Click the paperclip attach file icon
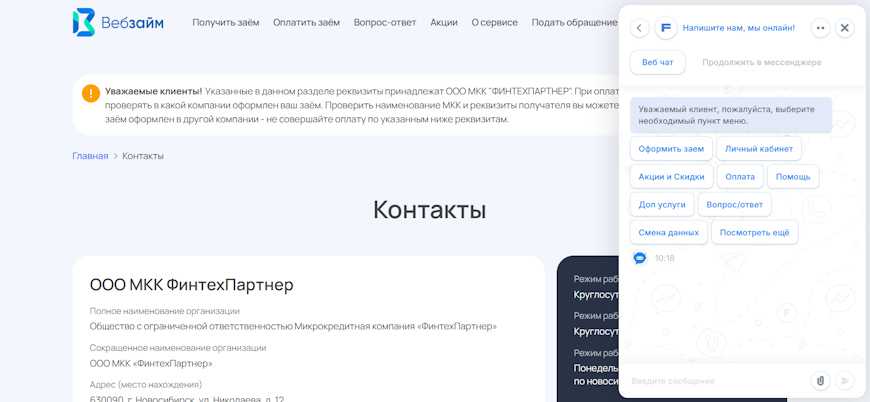Viewport: 870px width, 402px height. pyautogui.click(x=820, y=380)
